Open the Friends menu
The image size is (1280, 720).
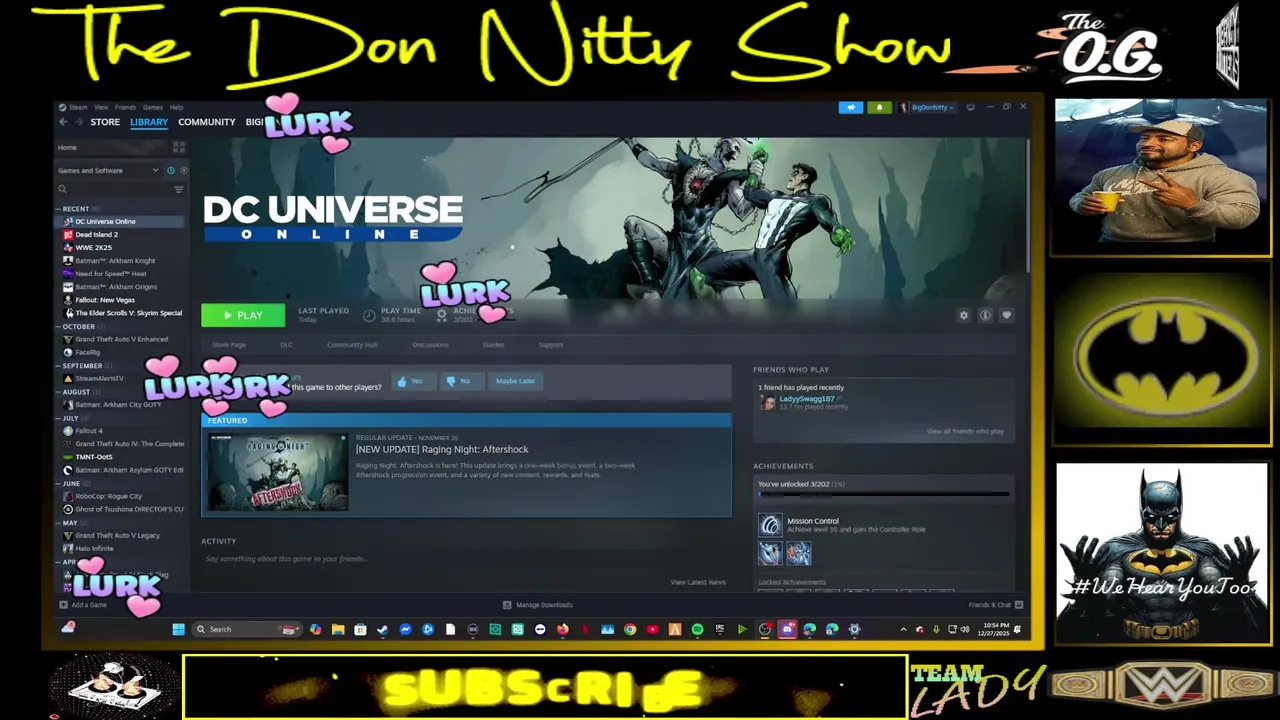(x=125, y=107)
